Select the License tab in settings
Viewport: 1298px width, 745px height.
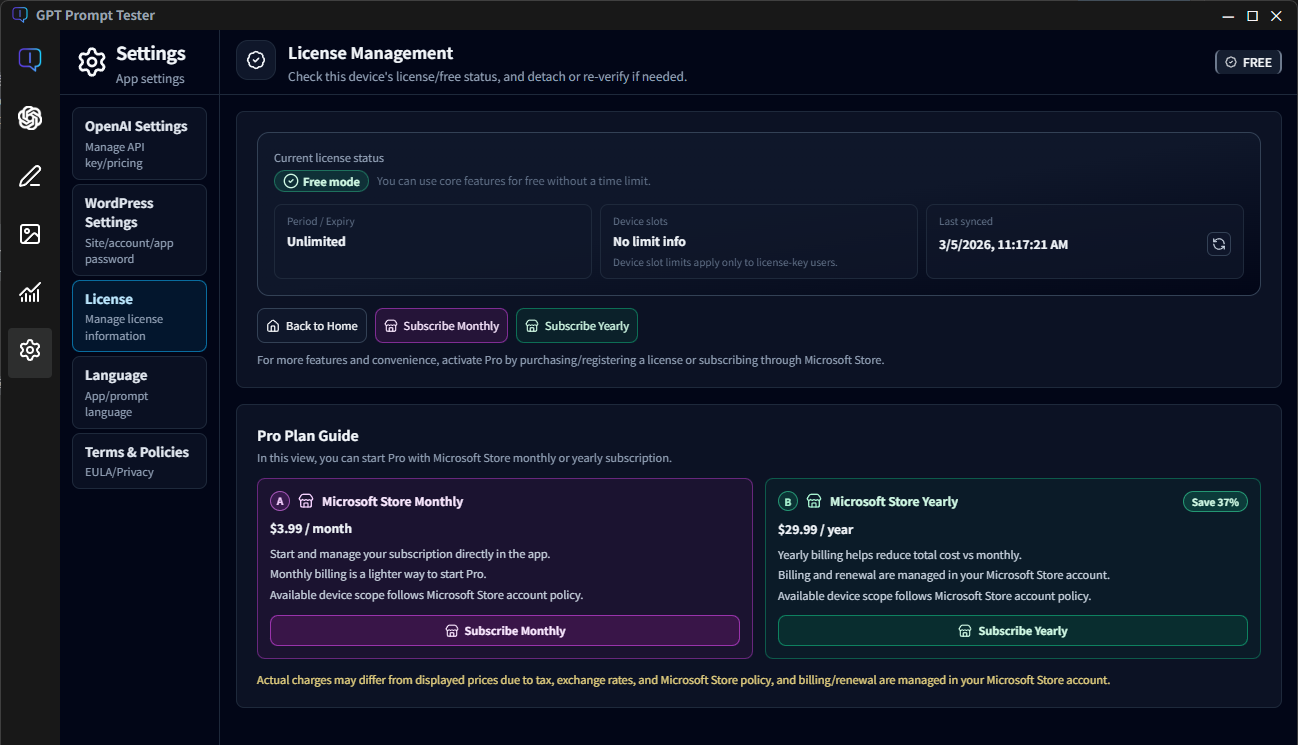pyautogui.click(x=139, y=315)
